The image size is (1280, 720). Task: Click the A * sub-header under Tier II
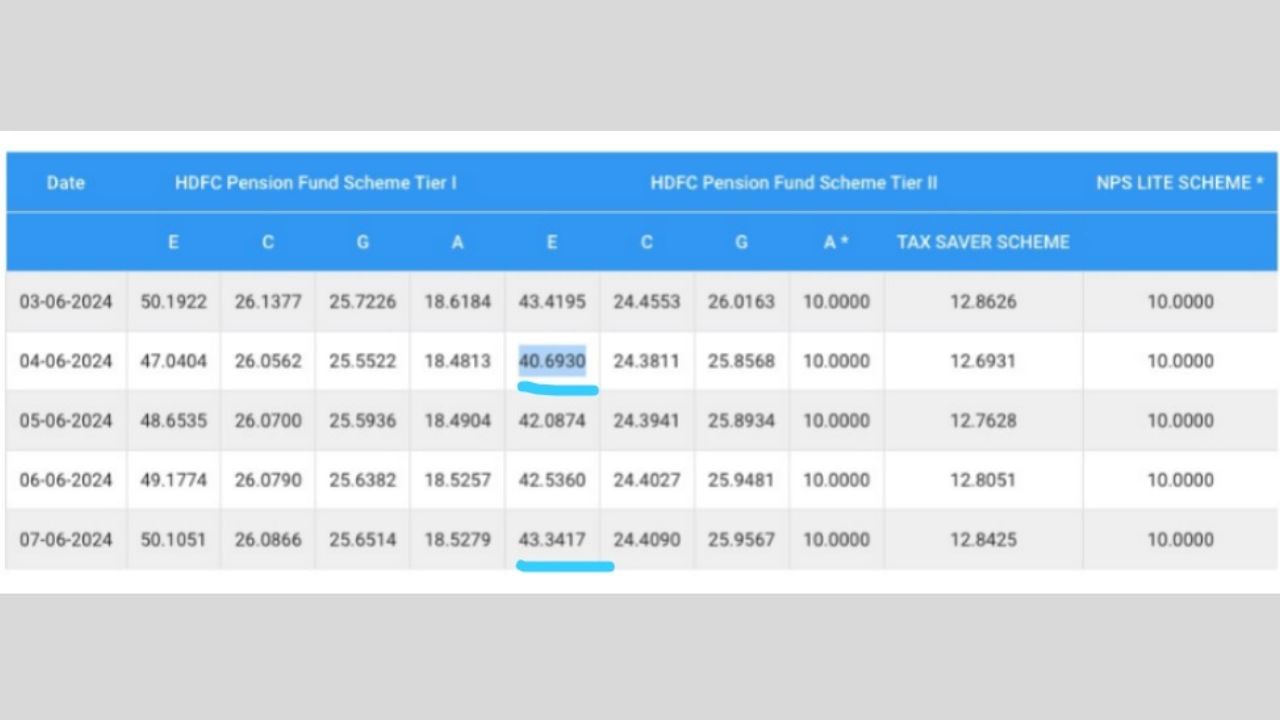pyautogui.click(x=836, y=242)
